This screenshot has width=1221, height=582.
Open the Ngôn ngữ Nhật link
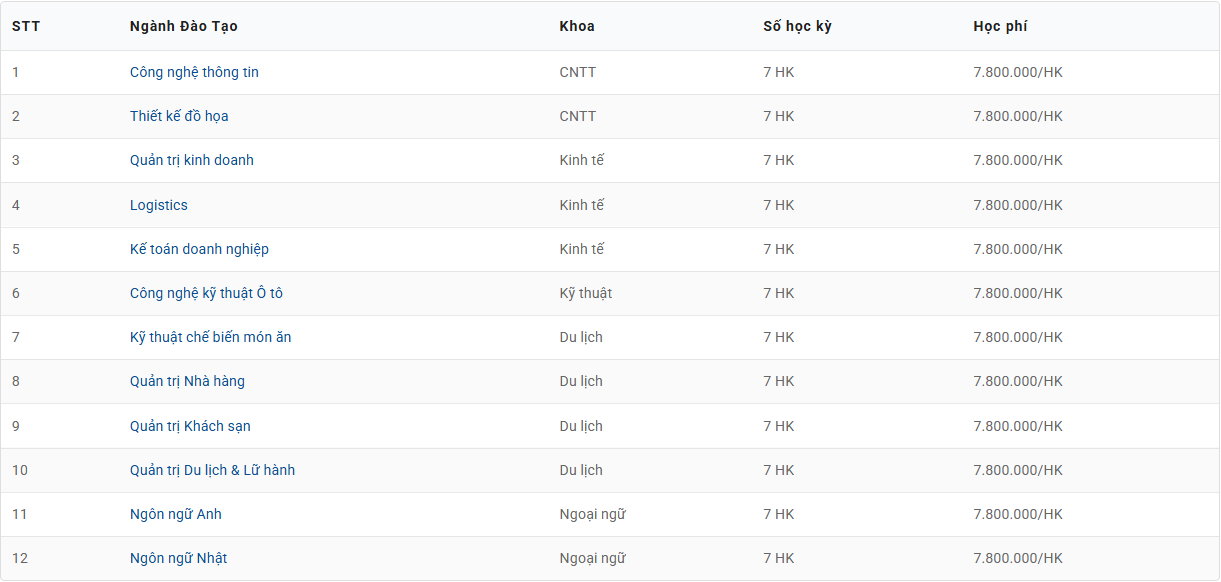point(178,558)
